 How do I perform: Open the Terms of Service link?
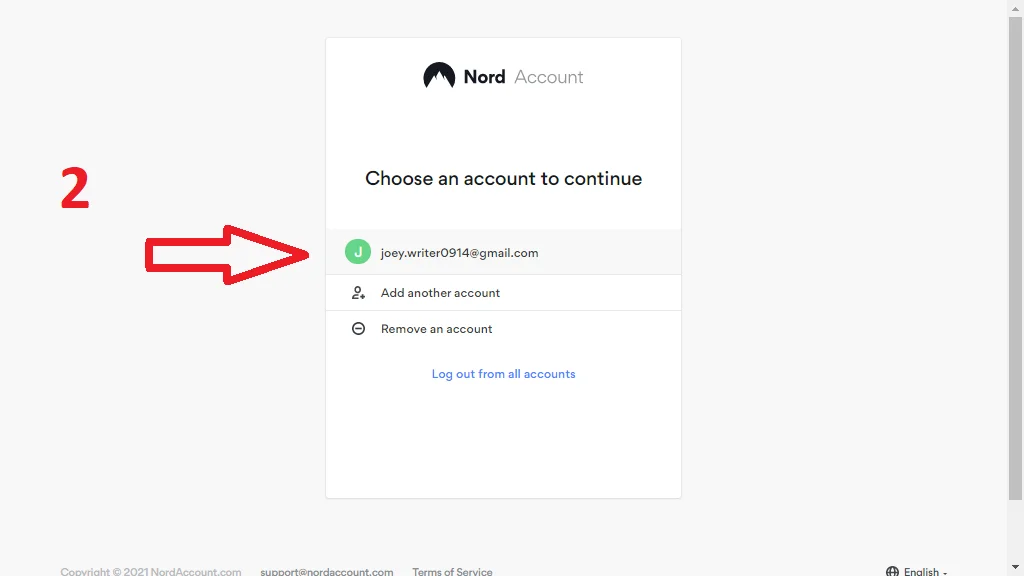point(452,571)
